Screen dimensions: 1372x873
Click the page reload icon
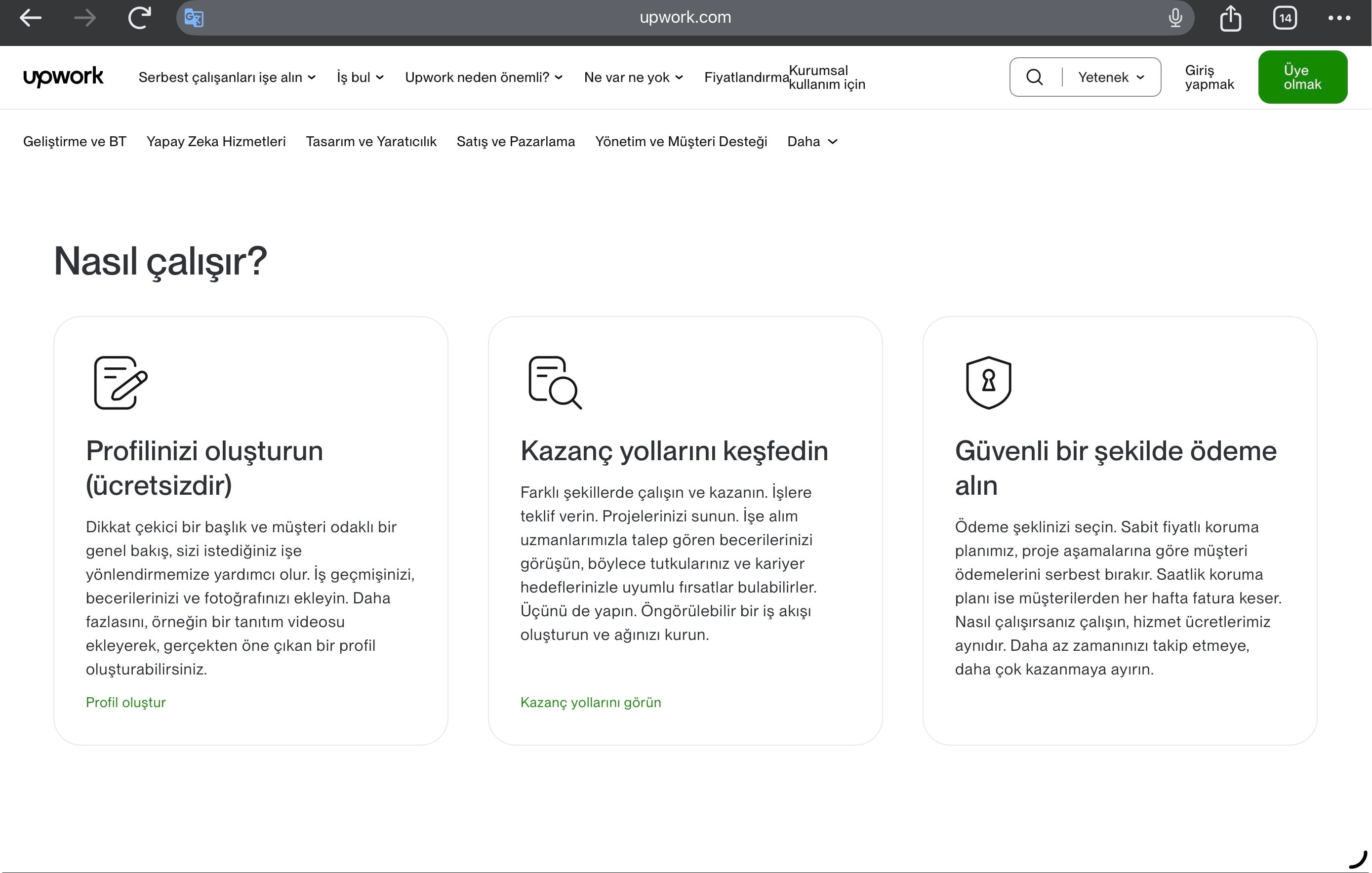138,18
